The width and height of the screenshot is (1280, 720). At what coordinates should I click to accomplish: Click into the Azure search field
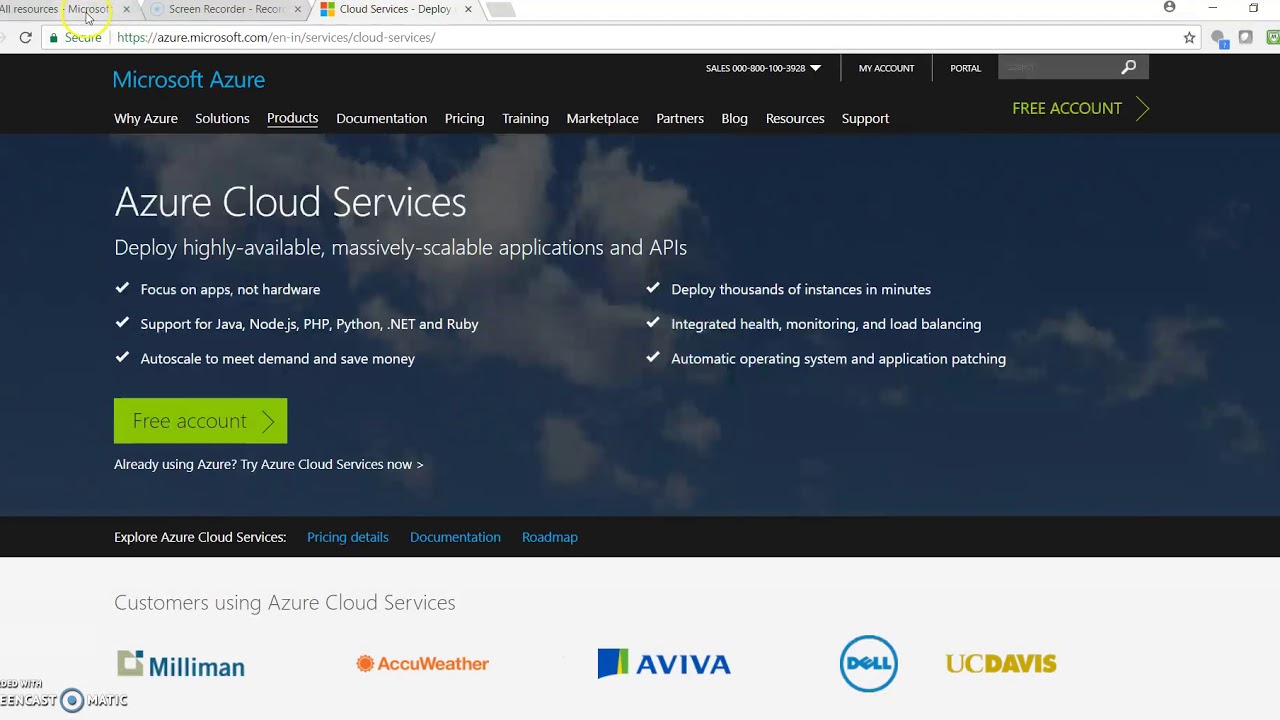[1060, 67]
